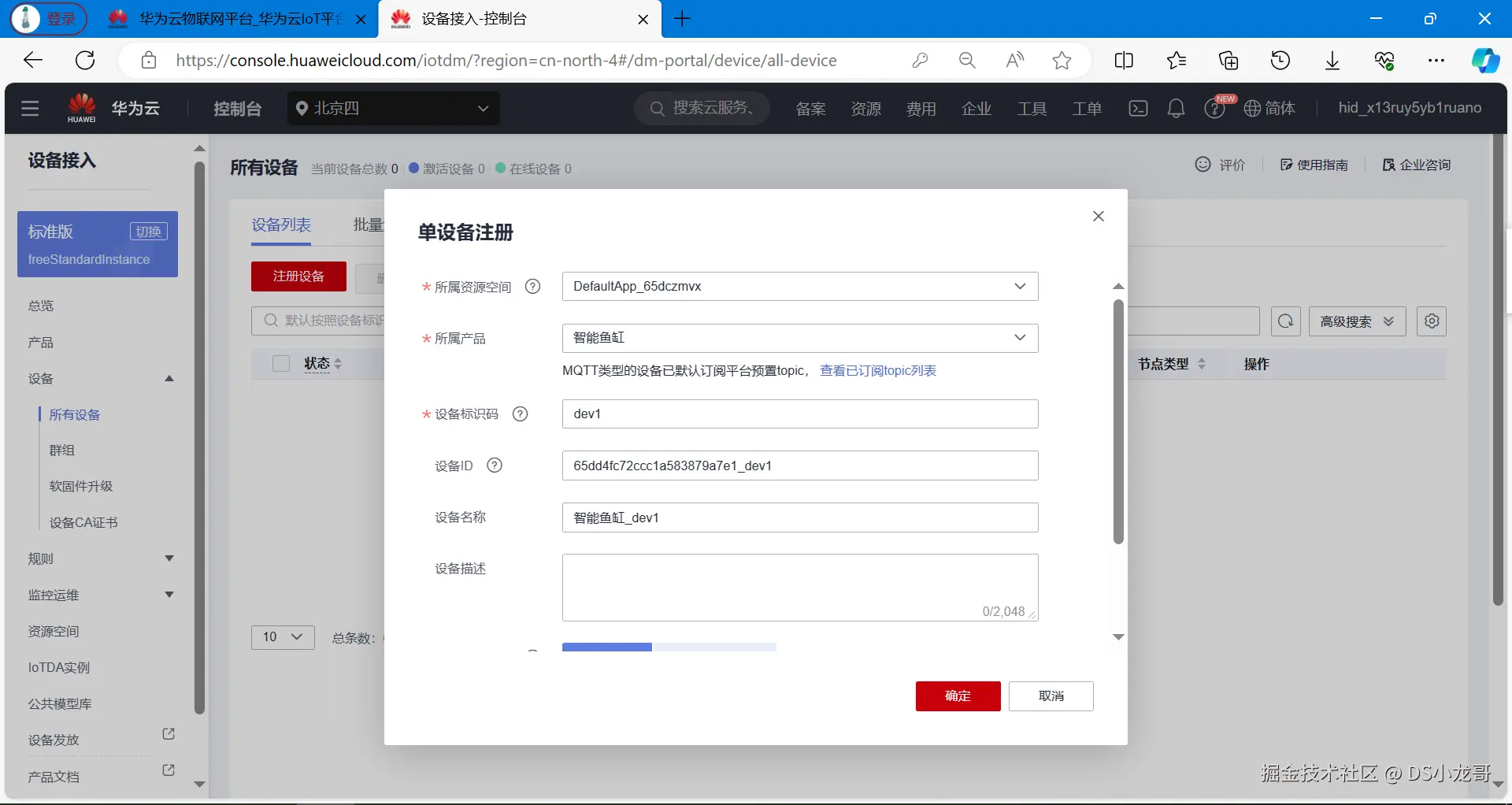Switch language via the globe icon
This screenshot has height=805, width=1512.
click(x=1252, y=109)
